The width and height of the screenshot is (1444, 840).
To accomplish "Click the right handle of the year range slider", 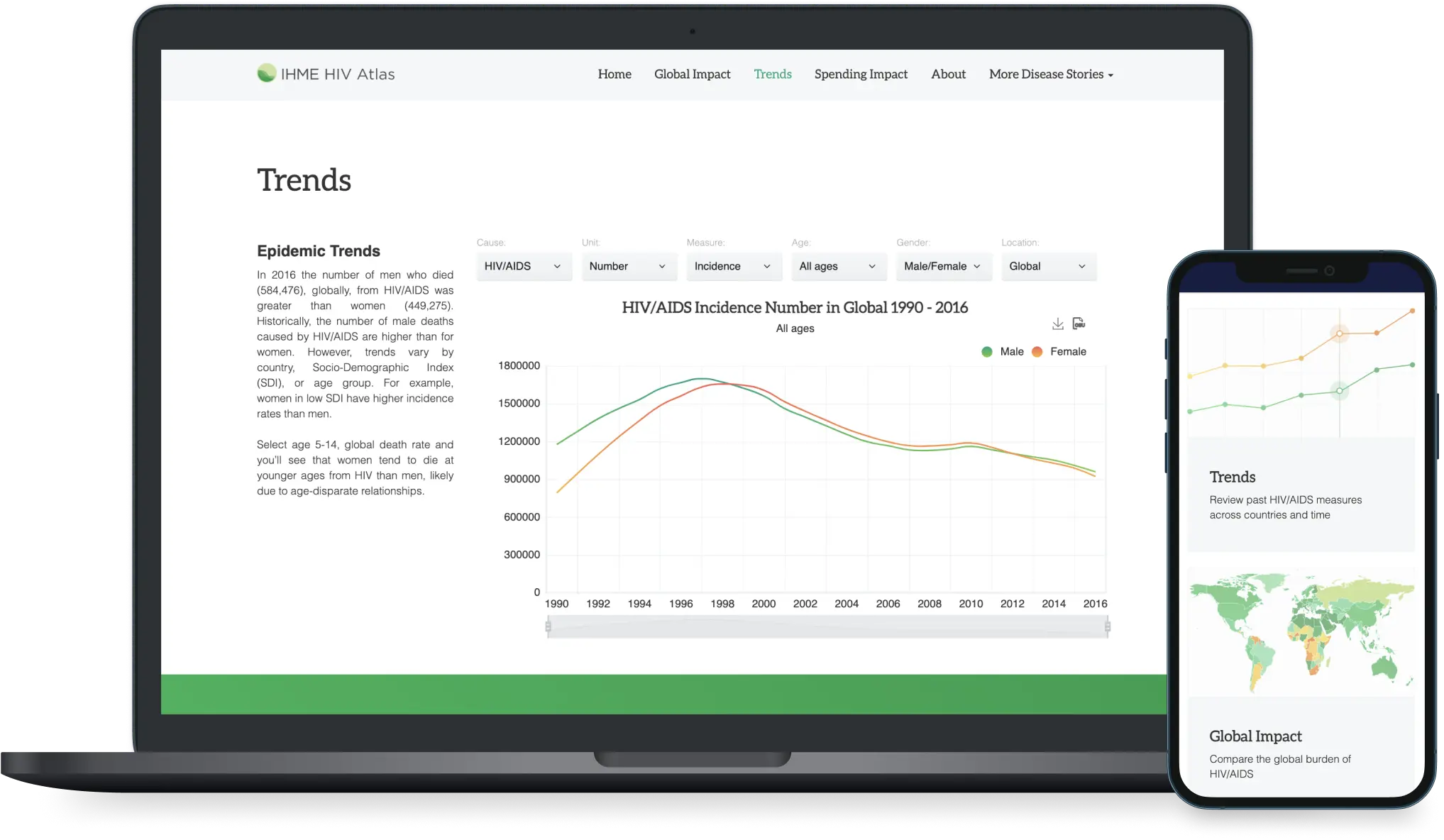I will point(1107,626).
